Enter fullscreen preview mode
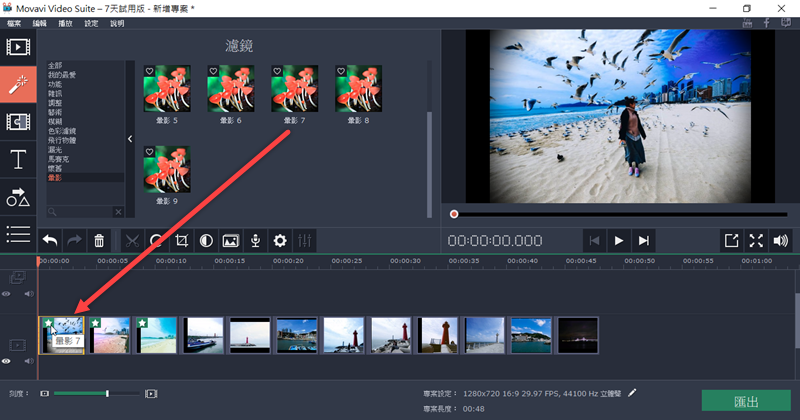This screenshot has width=800, height=420. (756, 241)
